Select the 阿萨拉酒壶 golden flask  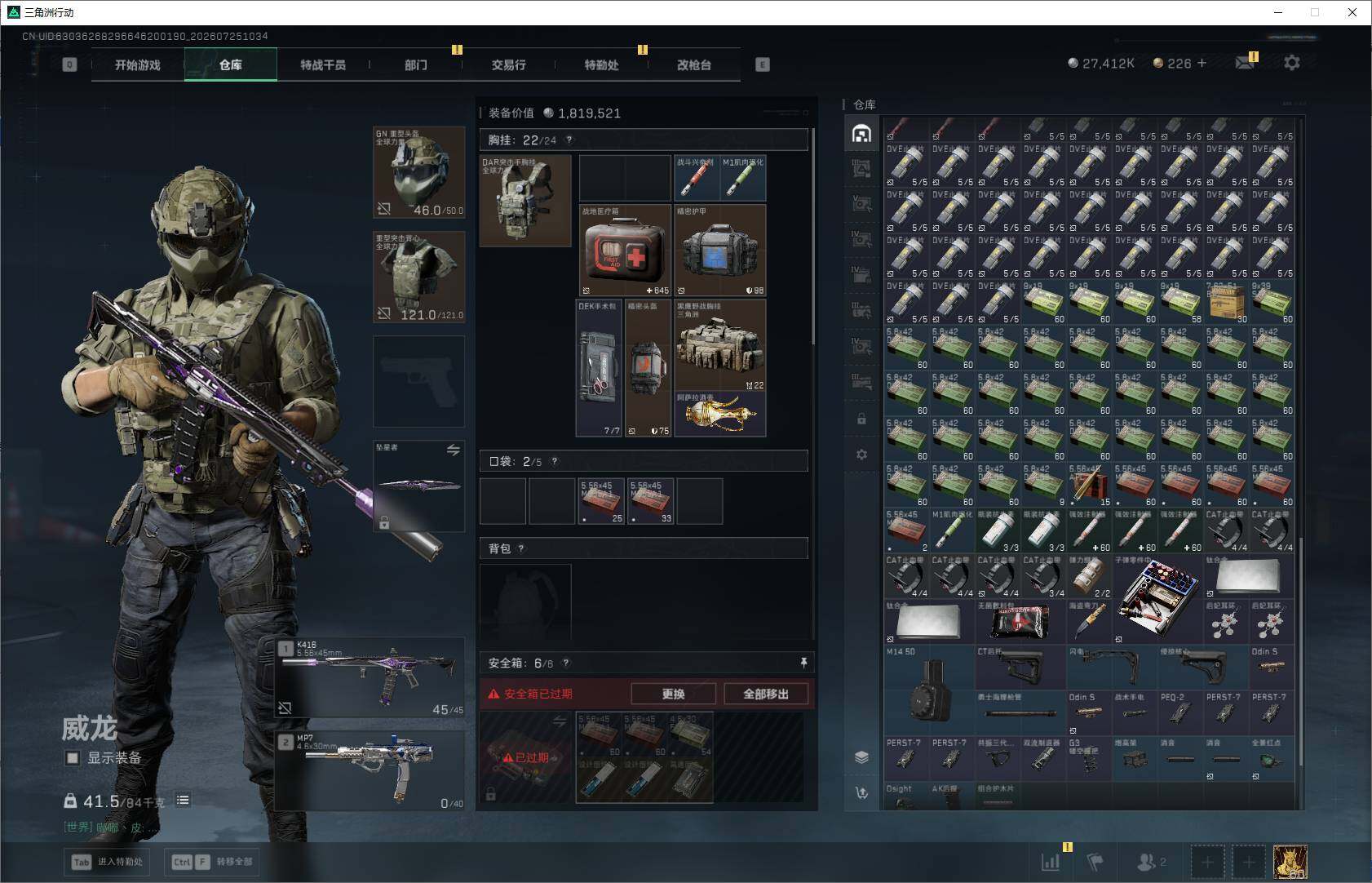[720, 414]
